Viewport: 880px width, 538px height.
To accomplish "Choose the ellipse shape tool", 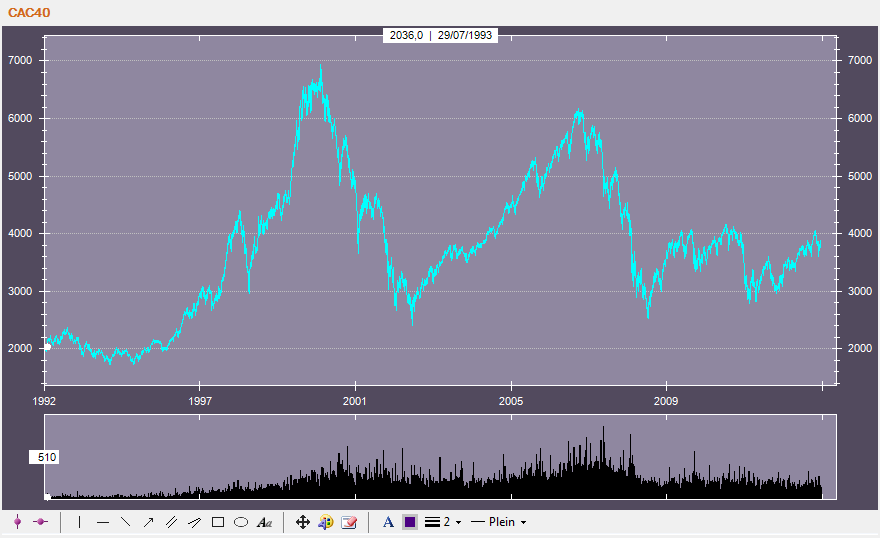I will click(241, 522).
